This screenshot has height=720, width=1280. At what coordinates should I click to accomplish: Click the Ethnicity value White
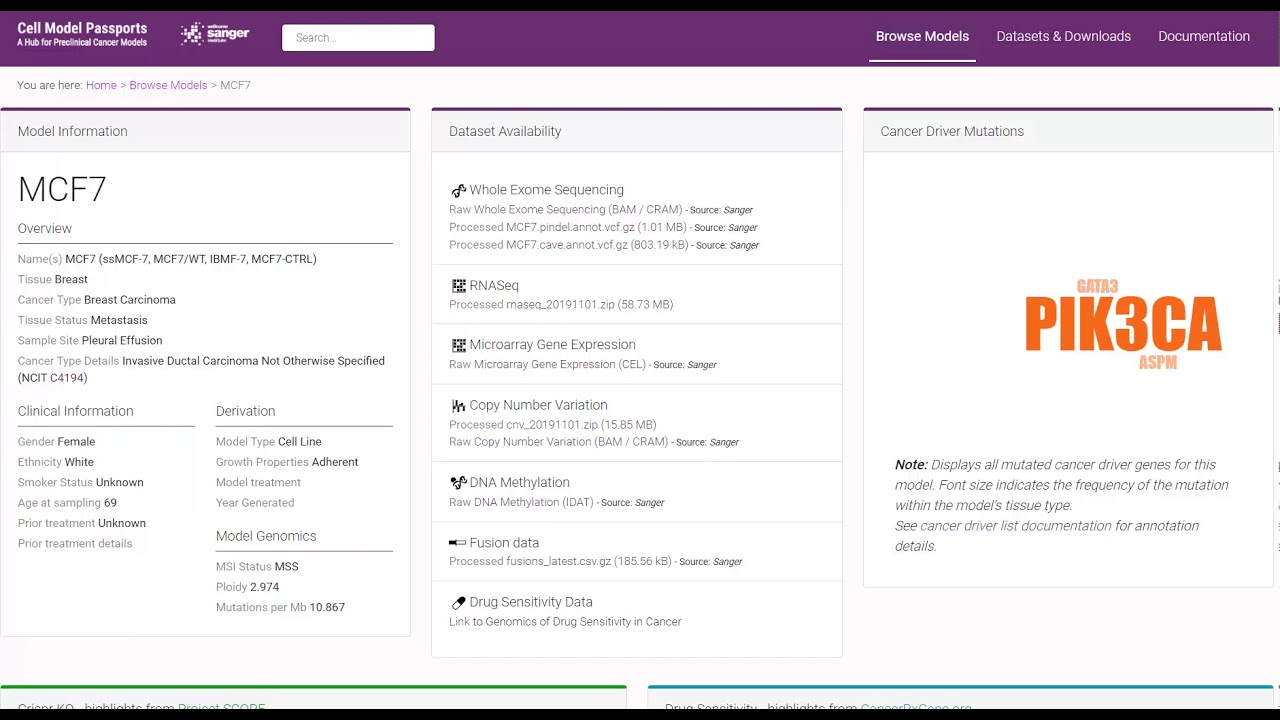[x=79, y=462]
